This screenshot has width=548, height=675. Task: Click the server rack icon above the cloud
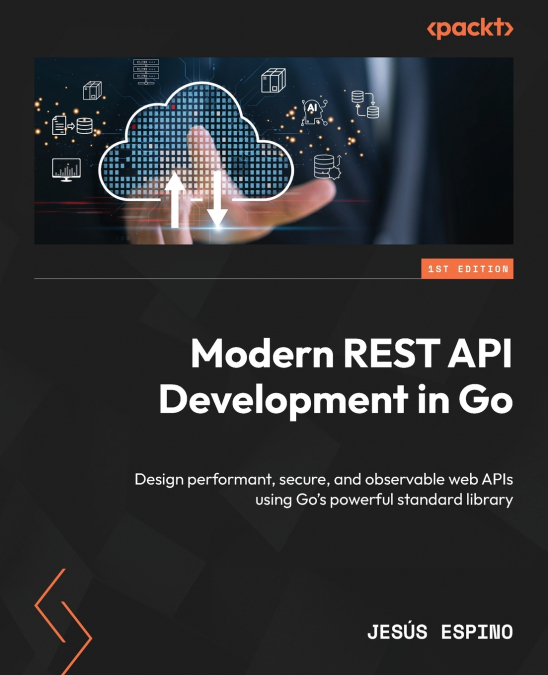[146, 72]
